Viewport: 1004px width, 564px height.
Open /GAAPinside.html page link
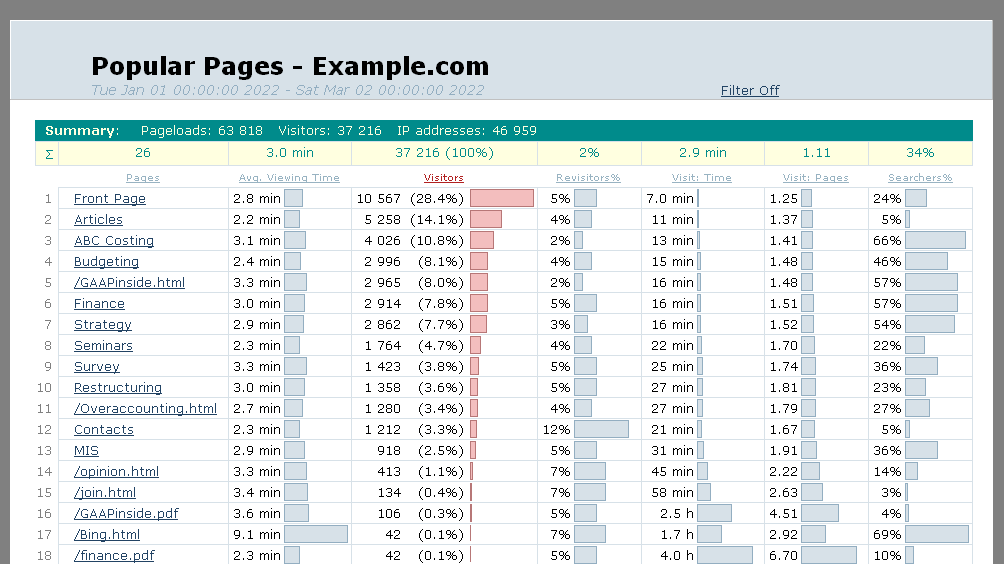[x=129, y=283]
